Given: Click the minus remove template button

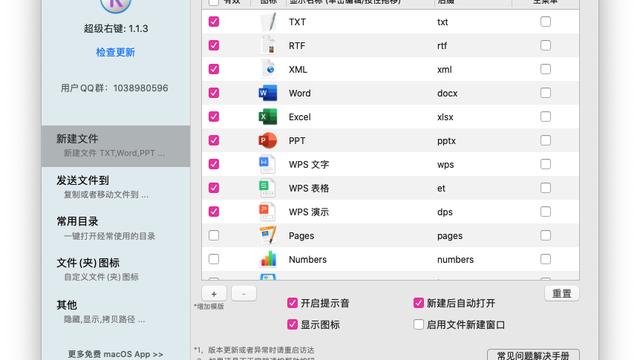Looking at the screenshot, I should pos(244,293).
